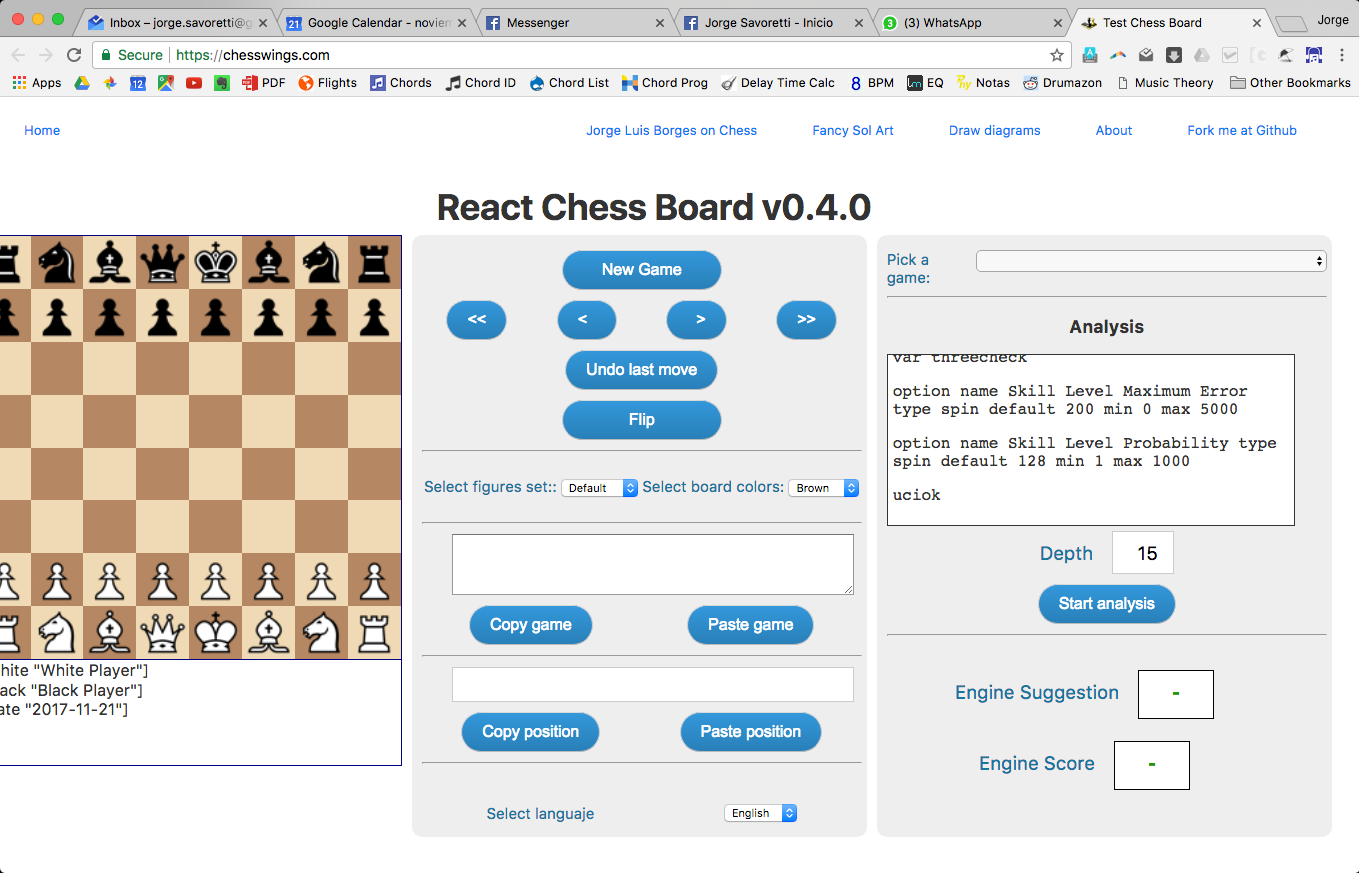
Task: Open the board colors dropdown showing Brown
Action: point(823,488)
